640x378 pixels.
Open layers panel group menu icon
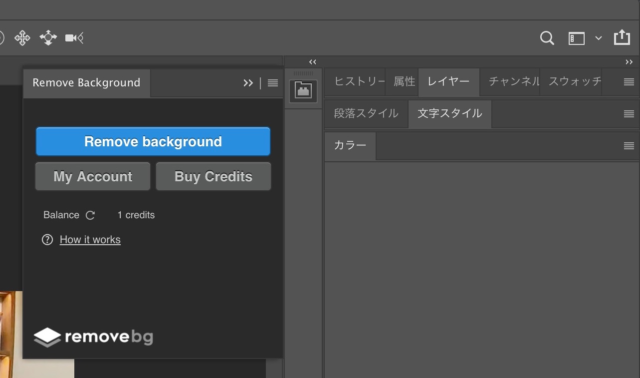pos(629,82)
